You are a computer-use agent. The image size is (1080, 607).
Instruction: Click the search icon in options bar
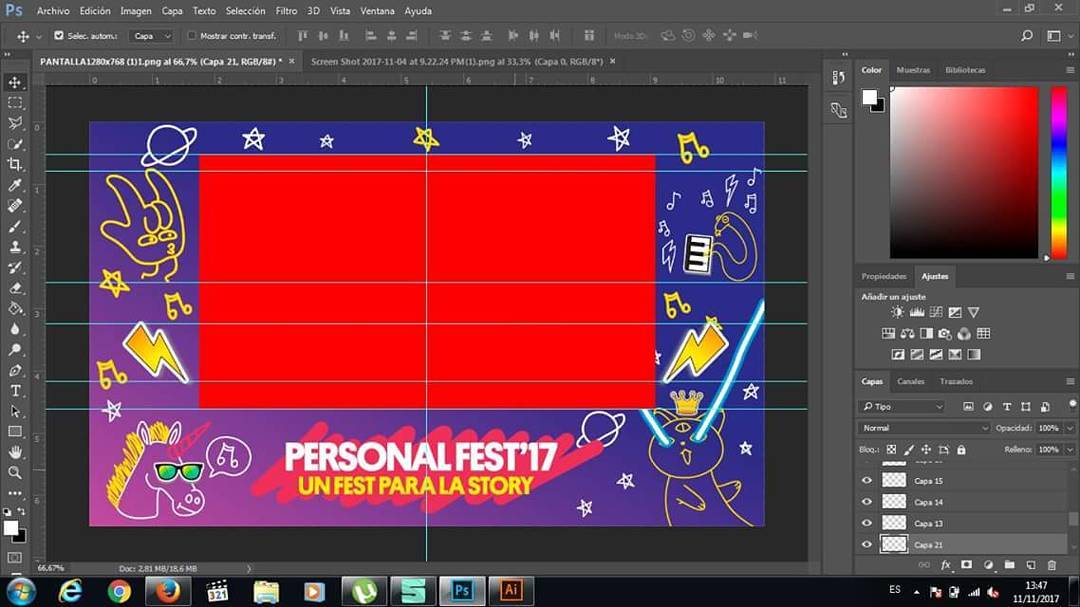[x=1027, y=36]
